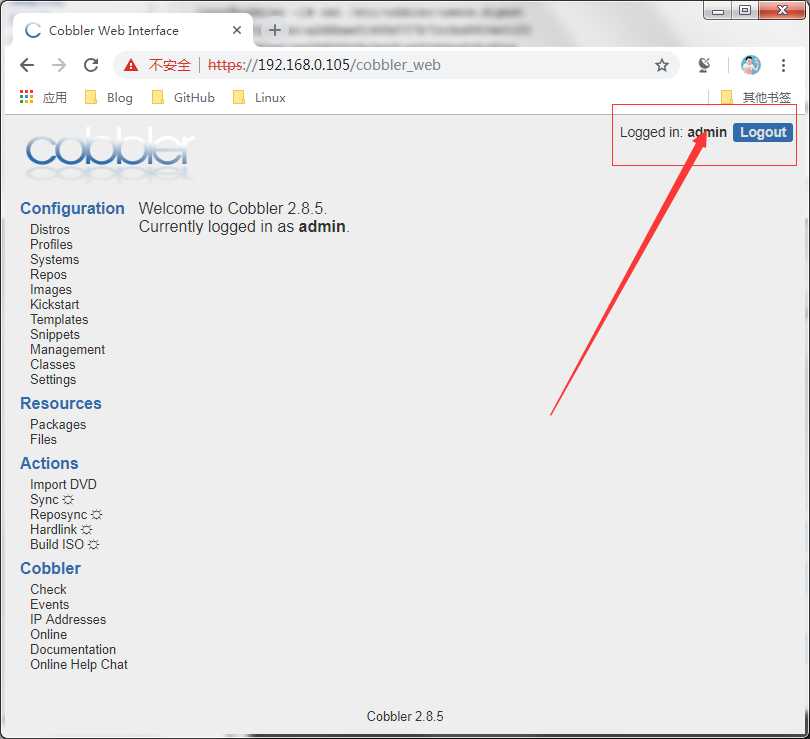Select the Cobbler Web Interface tab
Screen dimensions: 810x739
coord(133,30)
